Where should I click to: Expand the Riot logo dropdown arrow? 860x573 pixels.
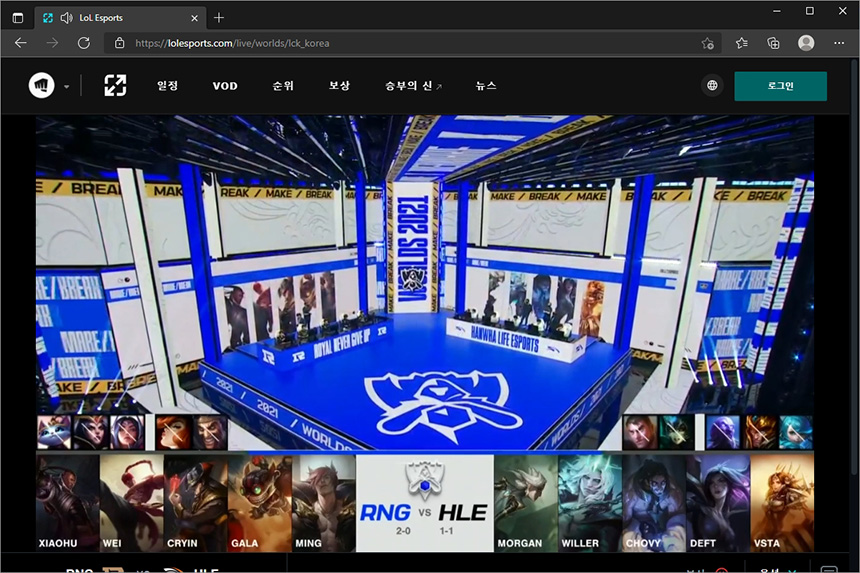pyautogui.click(x=66, y=86)
